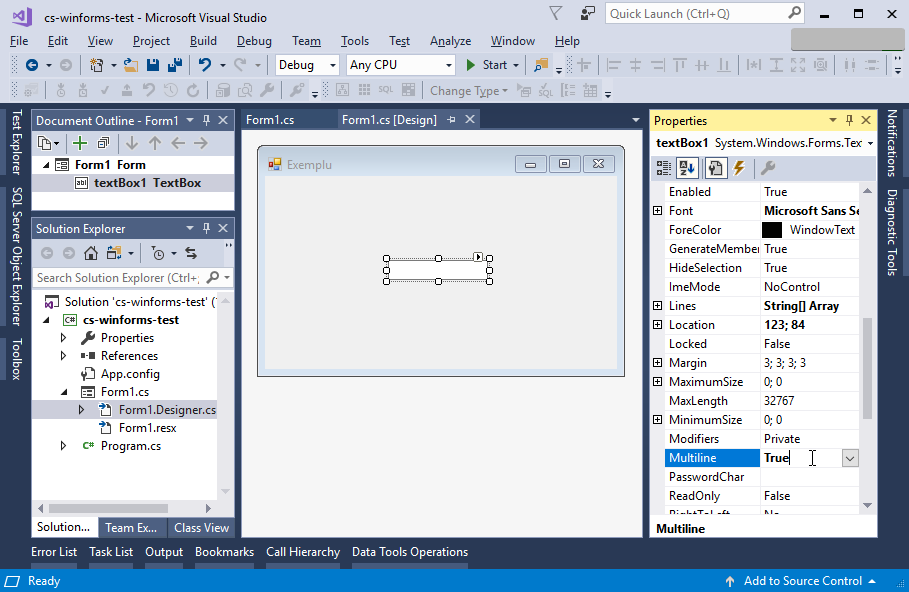The width and height of the screenshot is (909, 592).
Task: Click the Pending Changes Filter clock icon
Action: coord(158,253)
